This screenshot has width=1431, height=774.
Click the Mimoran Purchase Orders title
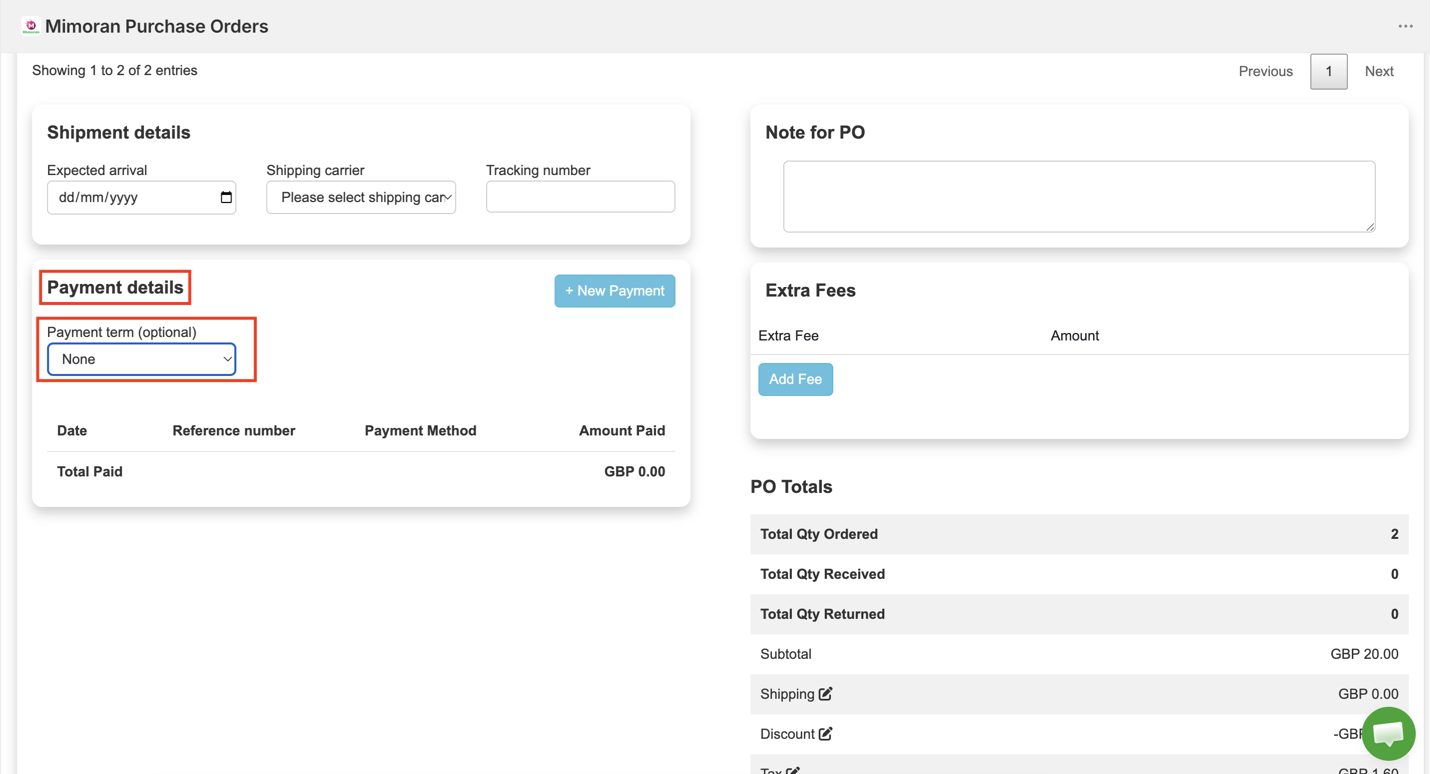157,26
